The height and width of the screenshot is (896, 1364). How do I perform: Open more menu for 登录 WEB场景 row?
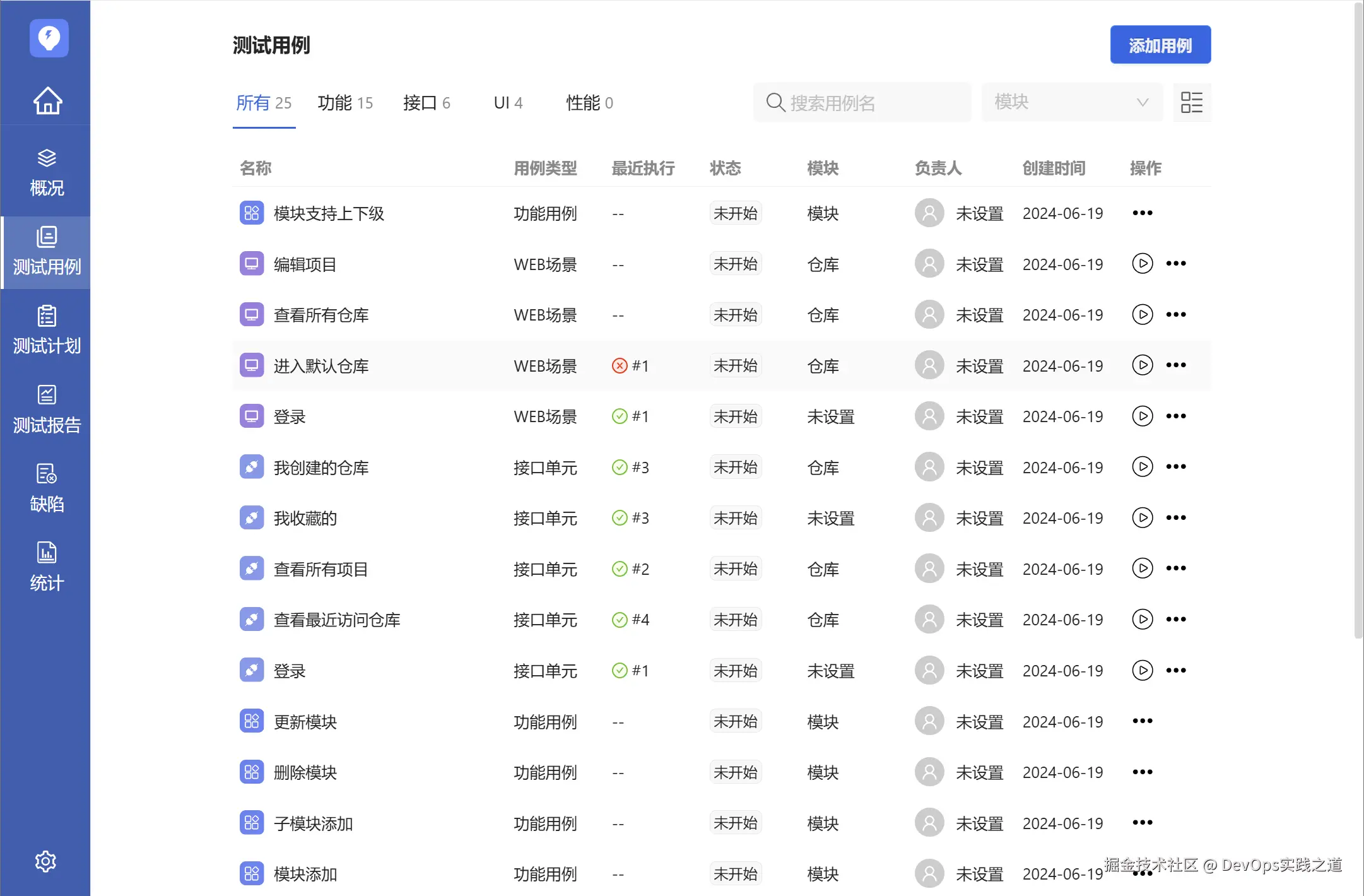coord(1176,416)
